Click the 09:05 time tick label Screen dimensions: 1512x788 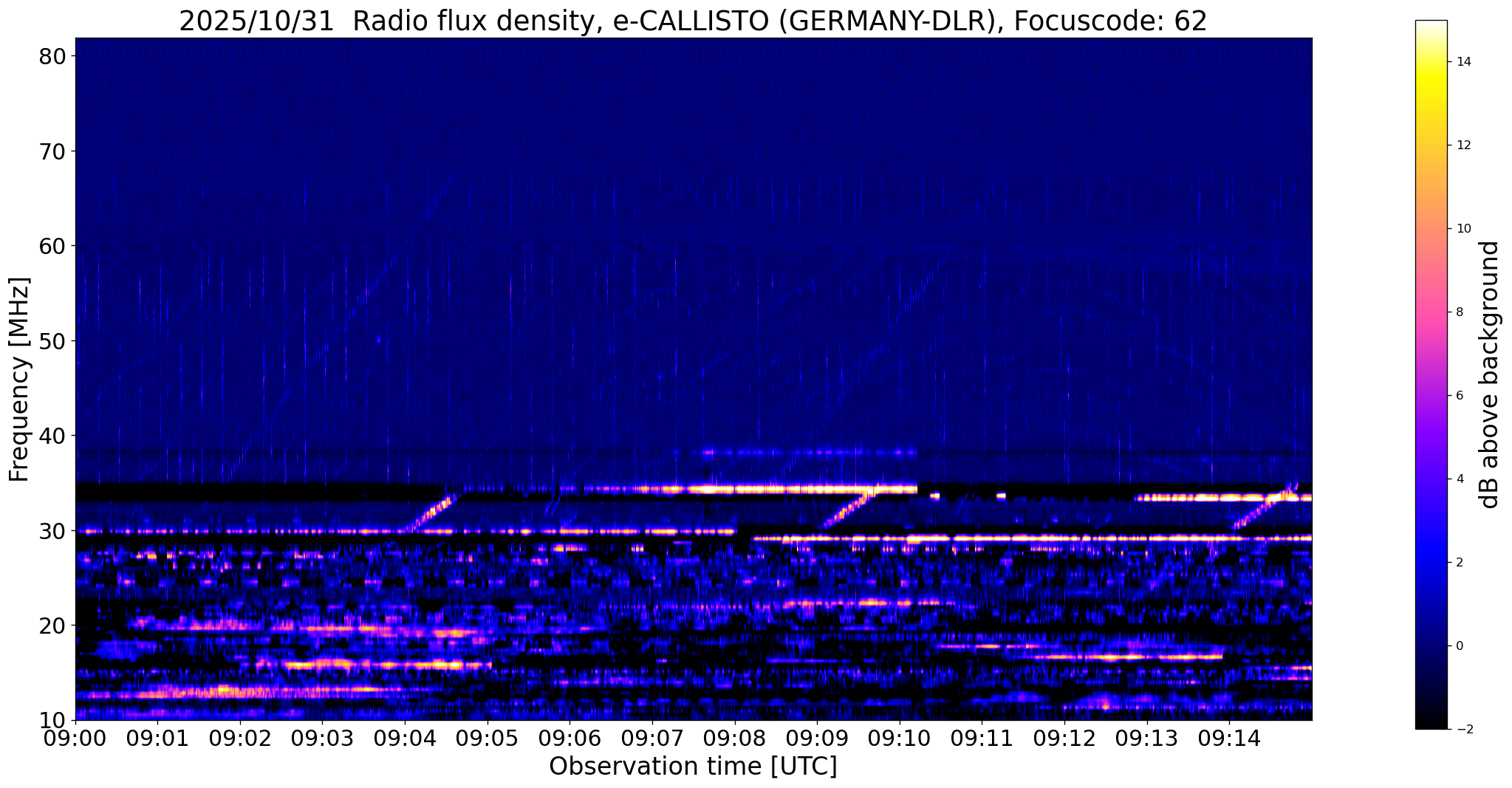pos(488,738)
